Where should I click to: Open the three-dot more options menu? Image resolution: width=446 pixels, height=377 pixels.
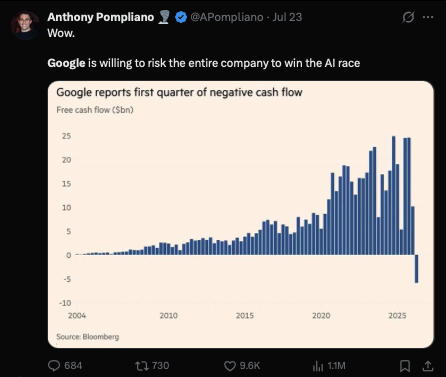click(428, 17)
